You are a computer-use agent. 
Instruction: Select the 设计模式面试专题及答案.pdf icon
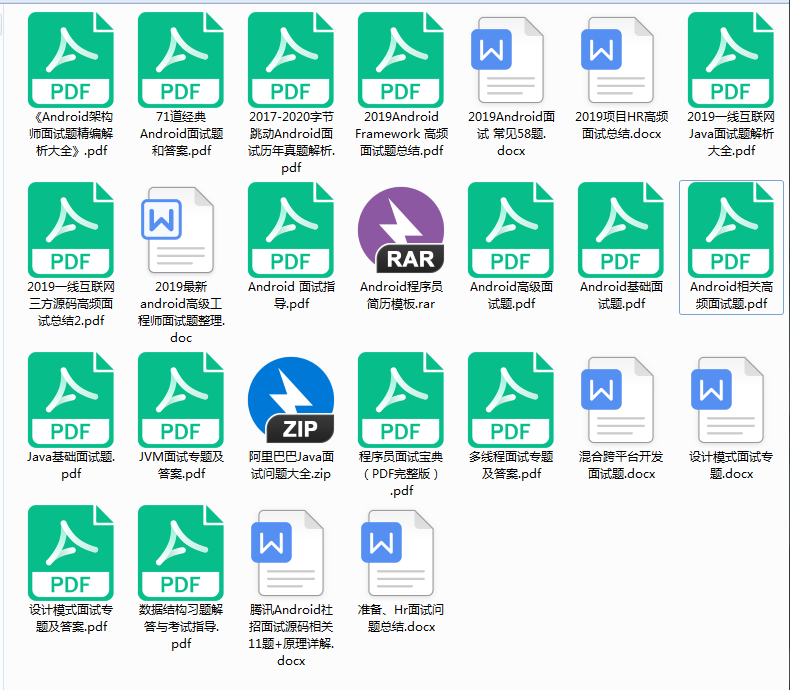coord(71,553)
